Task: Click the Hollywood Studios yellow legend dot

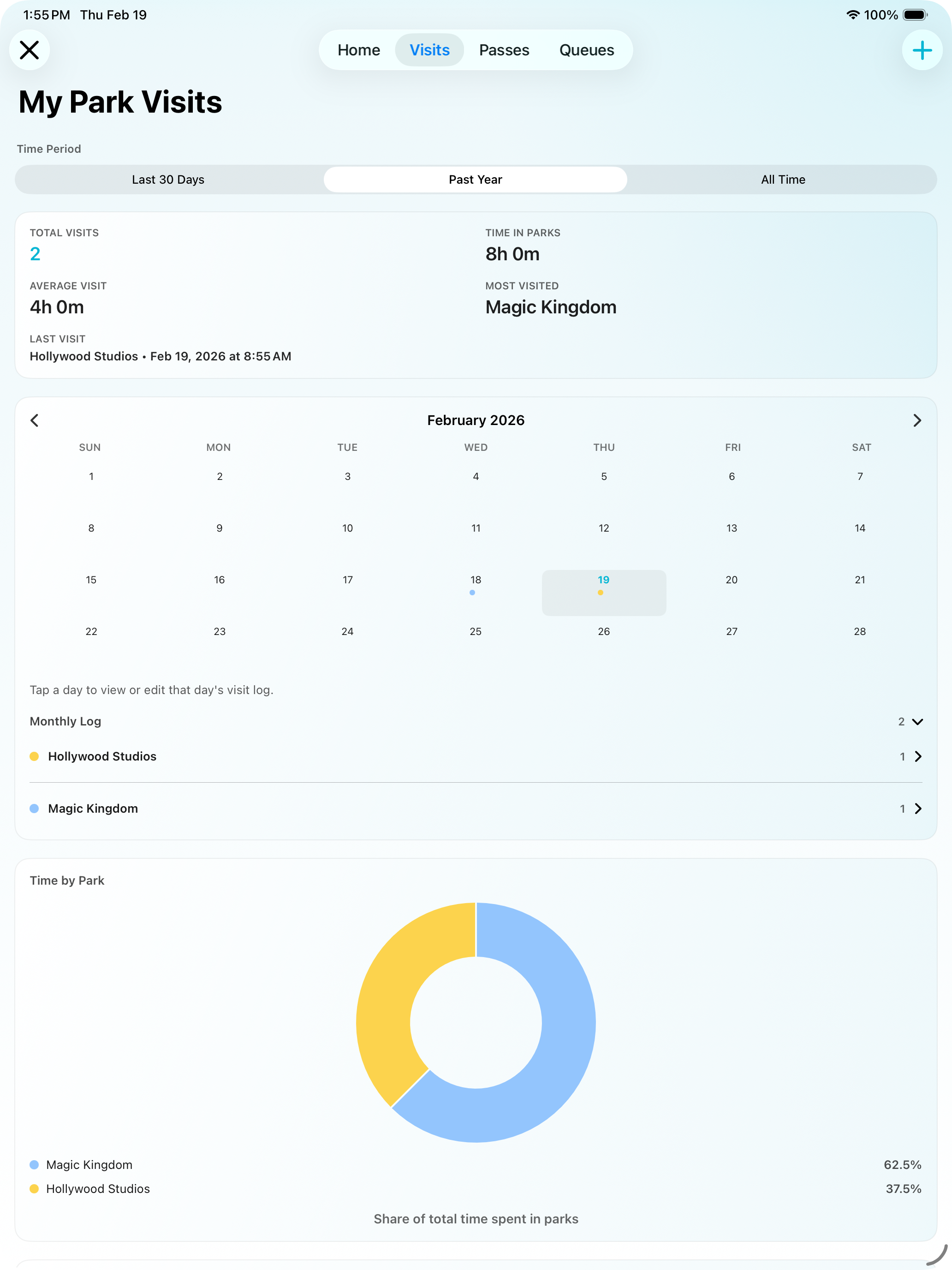Action: 35,1189
